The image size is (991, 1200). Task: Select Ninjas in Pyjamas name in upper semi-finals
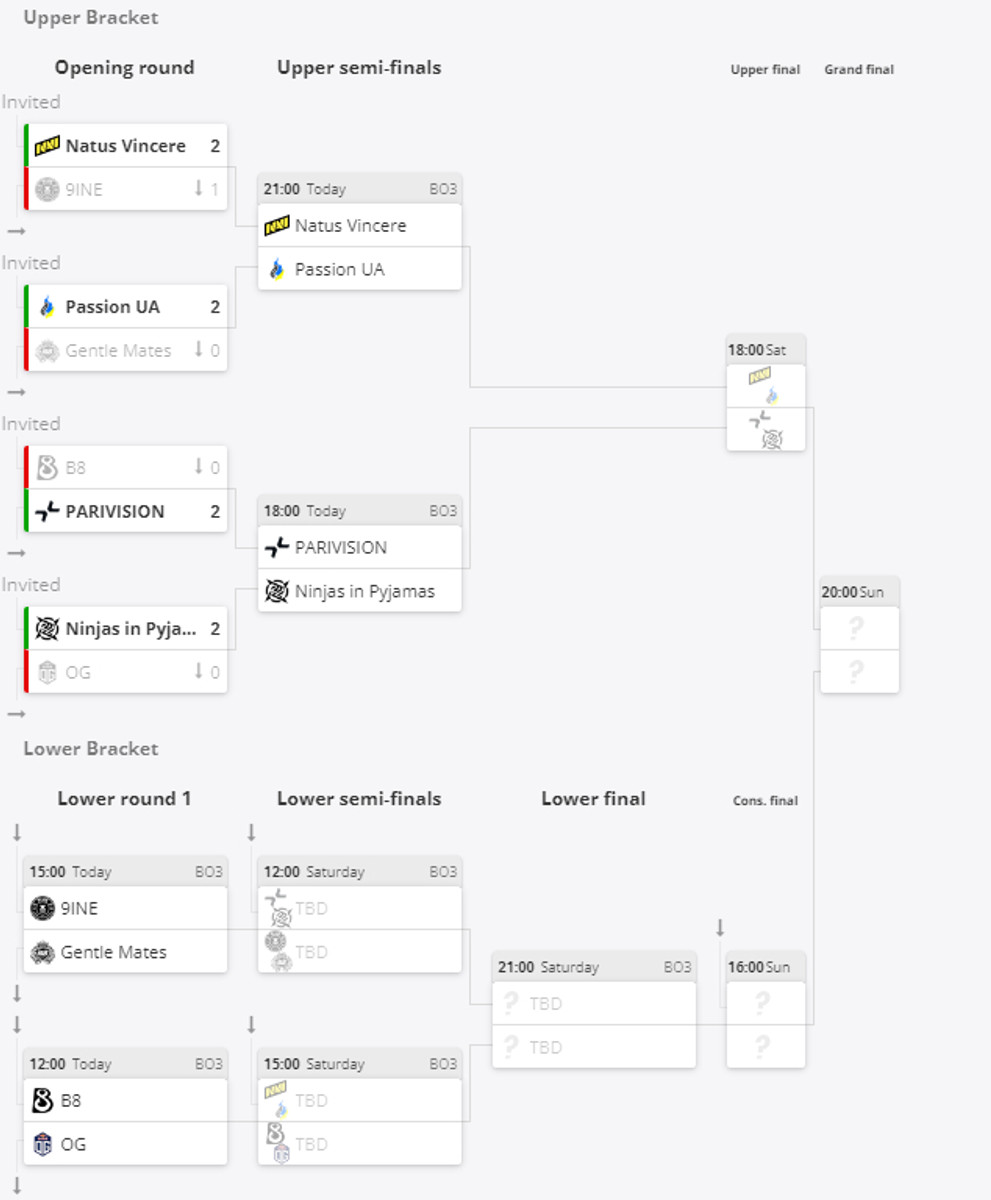point(364,591)
